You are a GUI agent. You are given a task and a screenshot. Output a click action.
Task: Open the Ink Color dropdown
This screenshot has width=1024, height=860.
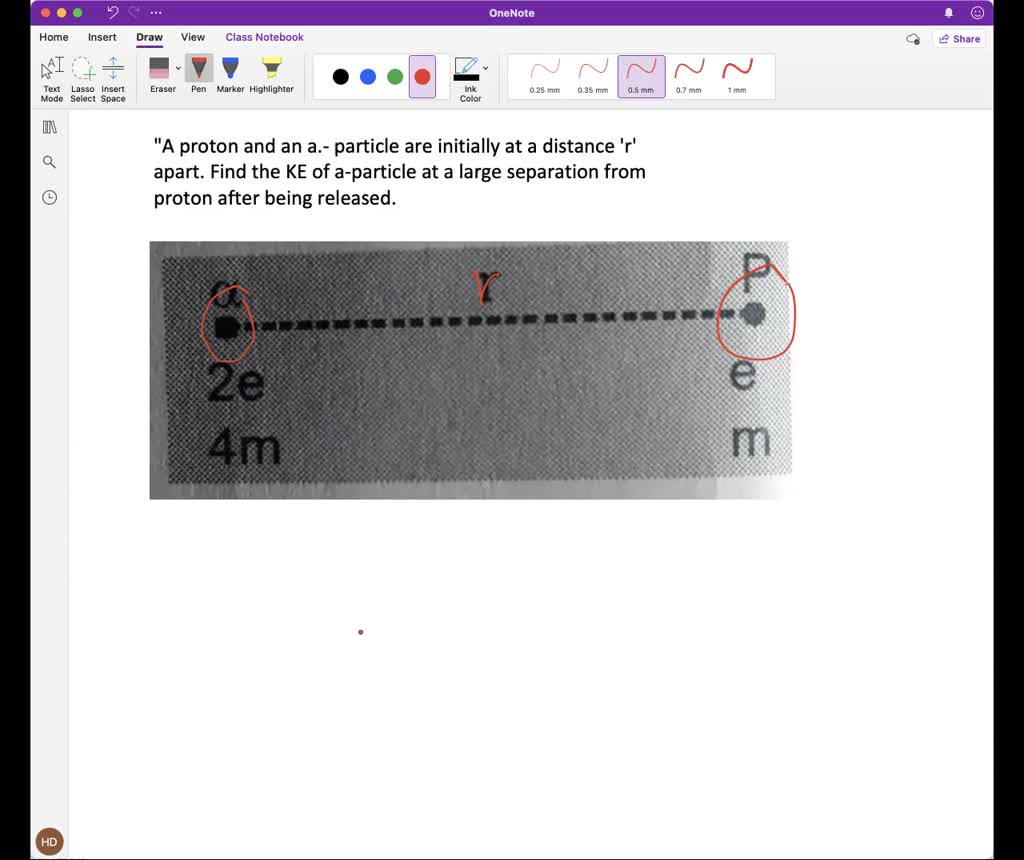pyautogui.click(x=486, y=68)
